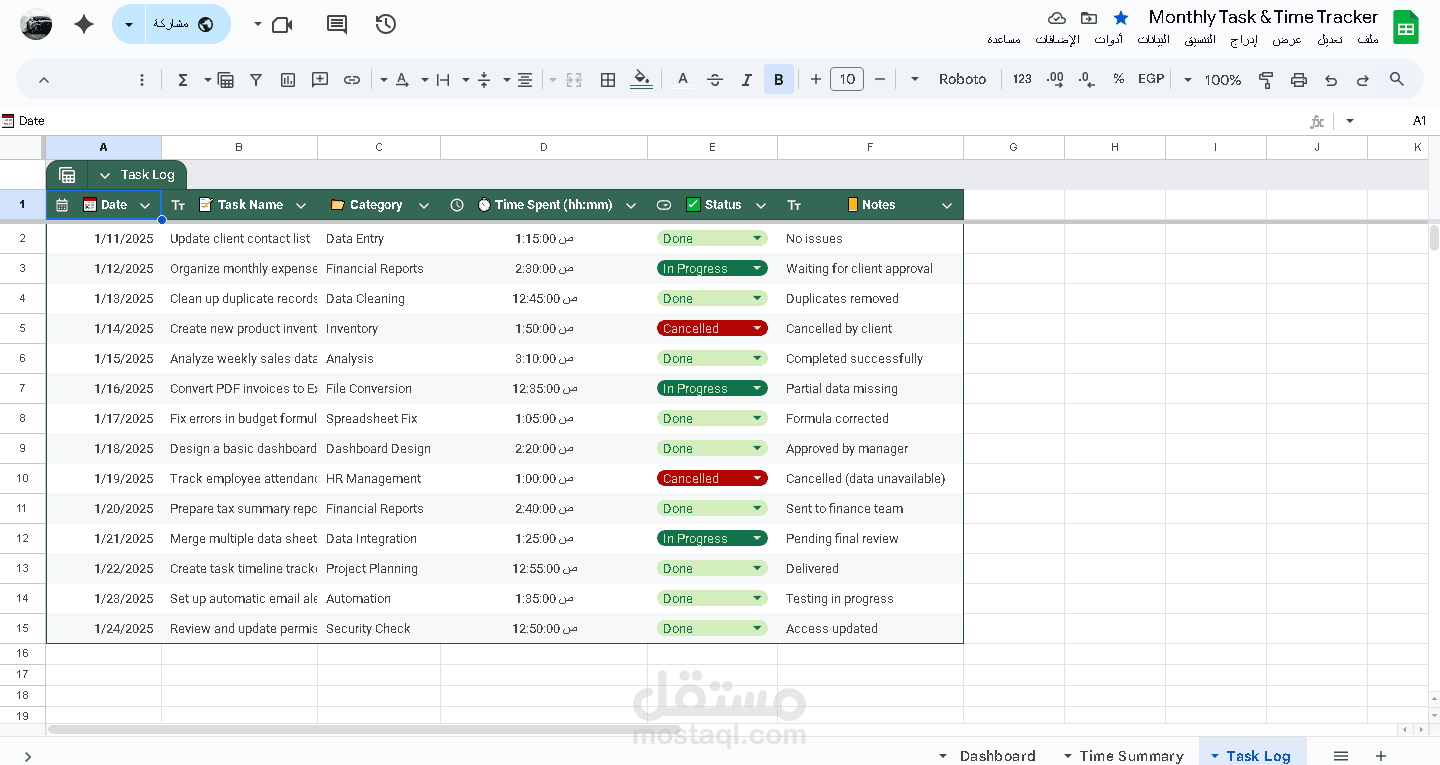Check the cloud save status icon
The image size is (1440, 765).
click(x=1057, y=18)
